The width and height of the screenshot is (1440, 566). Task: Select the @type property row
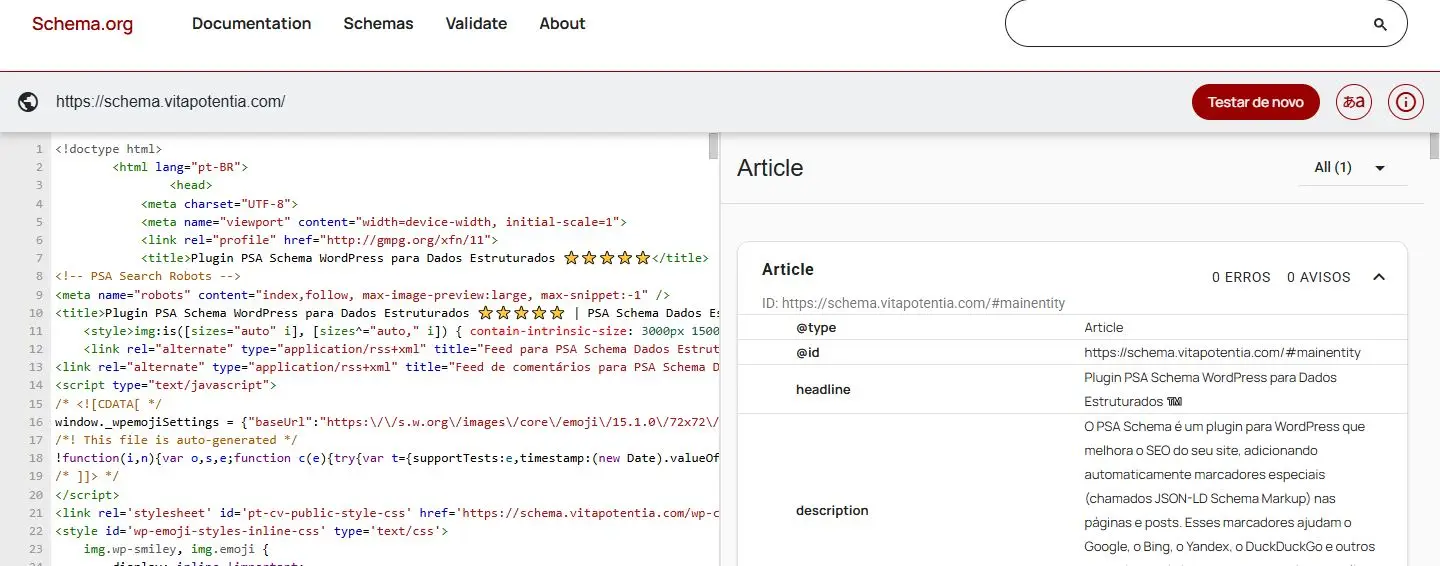coord(1072,327)
